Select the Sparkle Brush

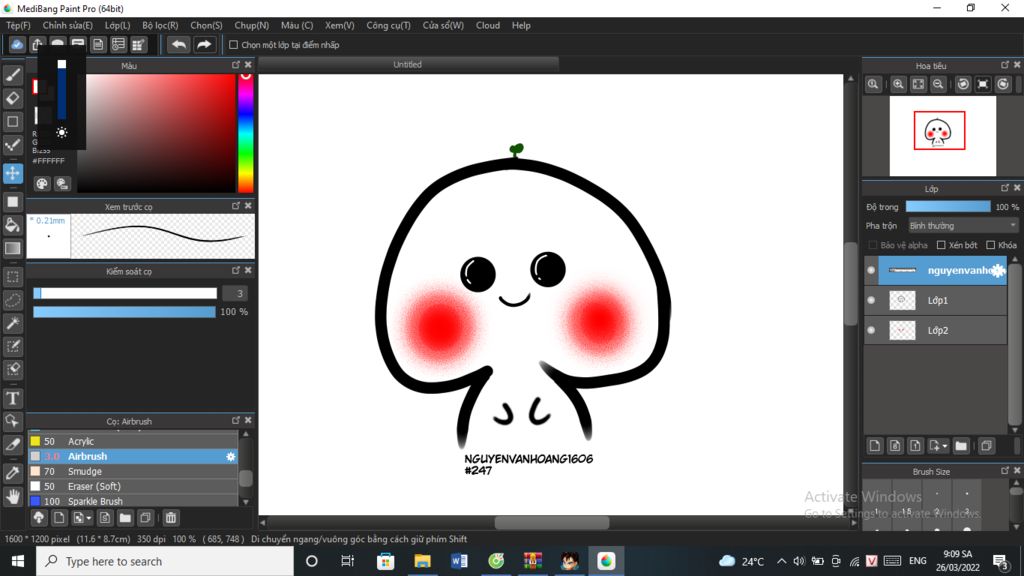(x=133, y=501)
